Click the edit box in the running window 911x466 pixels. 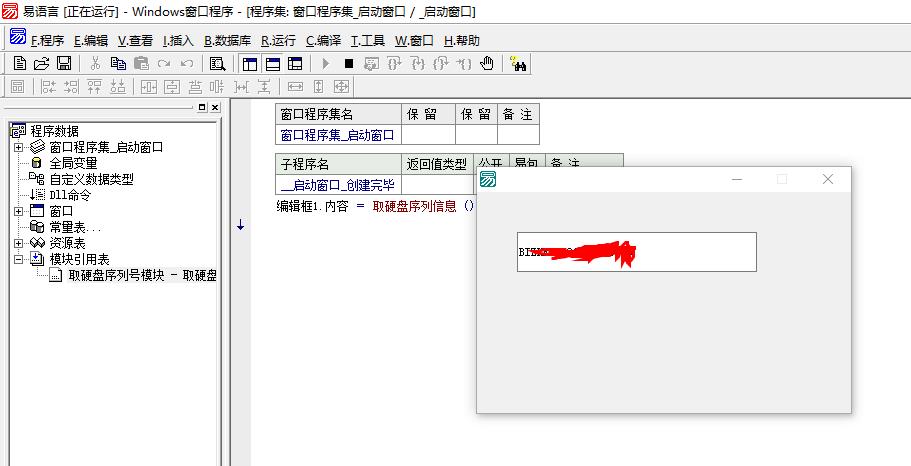[x=637, y=252]
